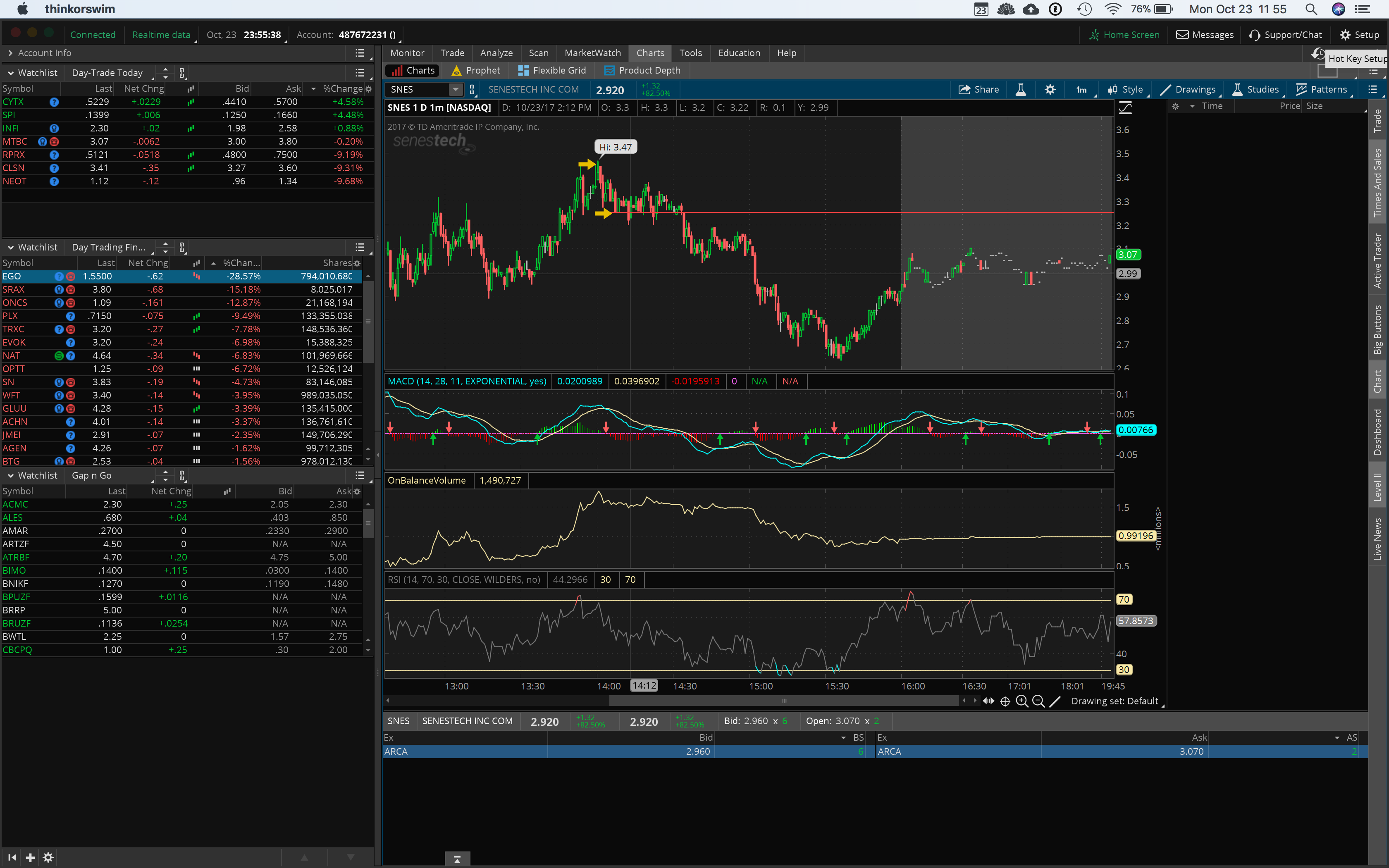Select the crosshair pan tool icon
The width and height of the screenshot is (1389, 868).
(1005, 701)
